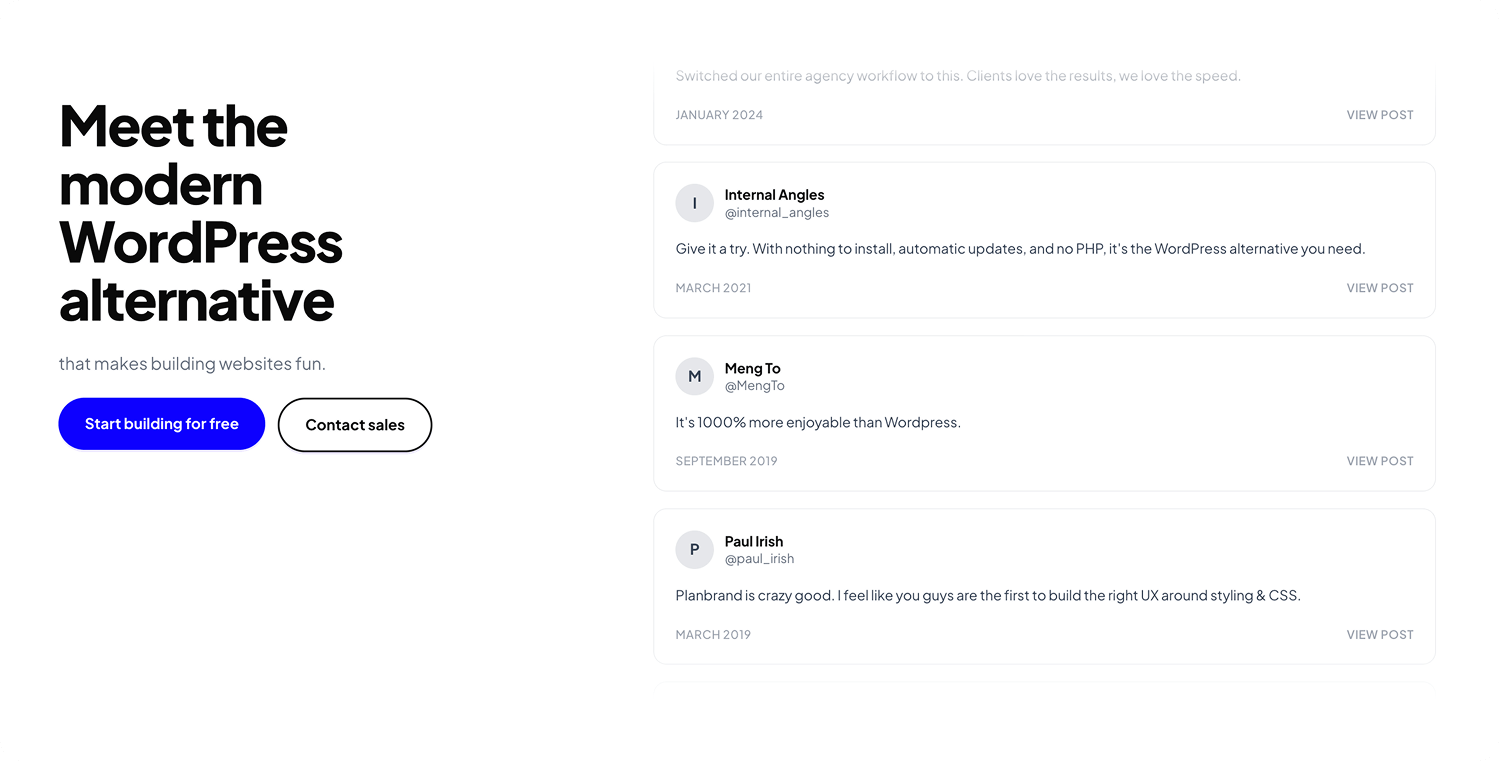Click the @paul_irish handle

point(759,559)
